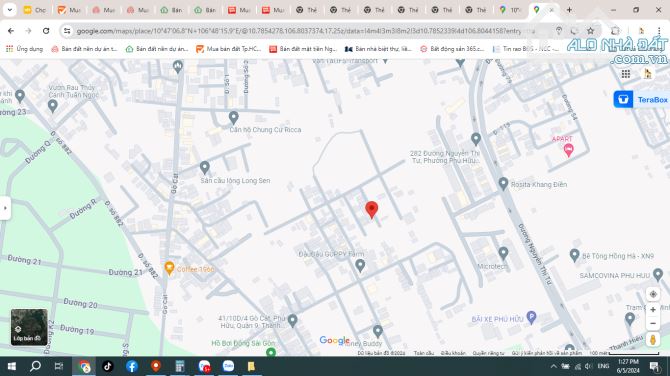This screenshot has height=376, width=670.
Task: Zoom out with the minus button
Action: pyautogui.click(x=652, y=323)
